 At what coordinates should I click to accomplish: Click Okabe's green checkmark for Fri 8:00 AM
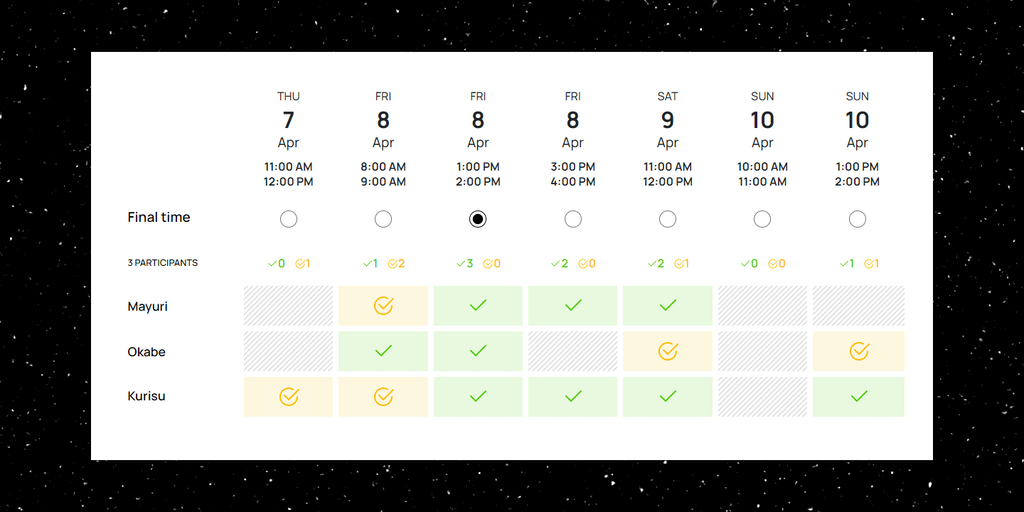point(383,351)
